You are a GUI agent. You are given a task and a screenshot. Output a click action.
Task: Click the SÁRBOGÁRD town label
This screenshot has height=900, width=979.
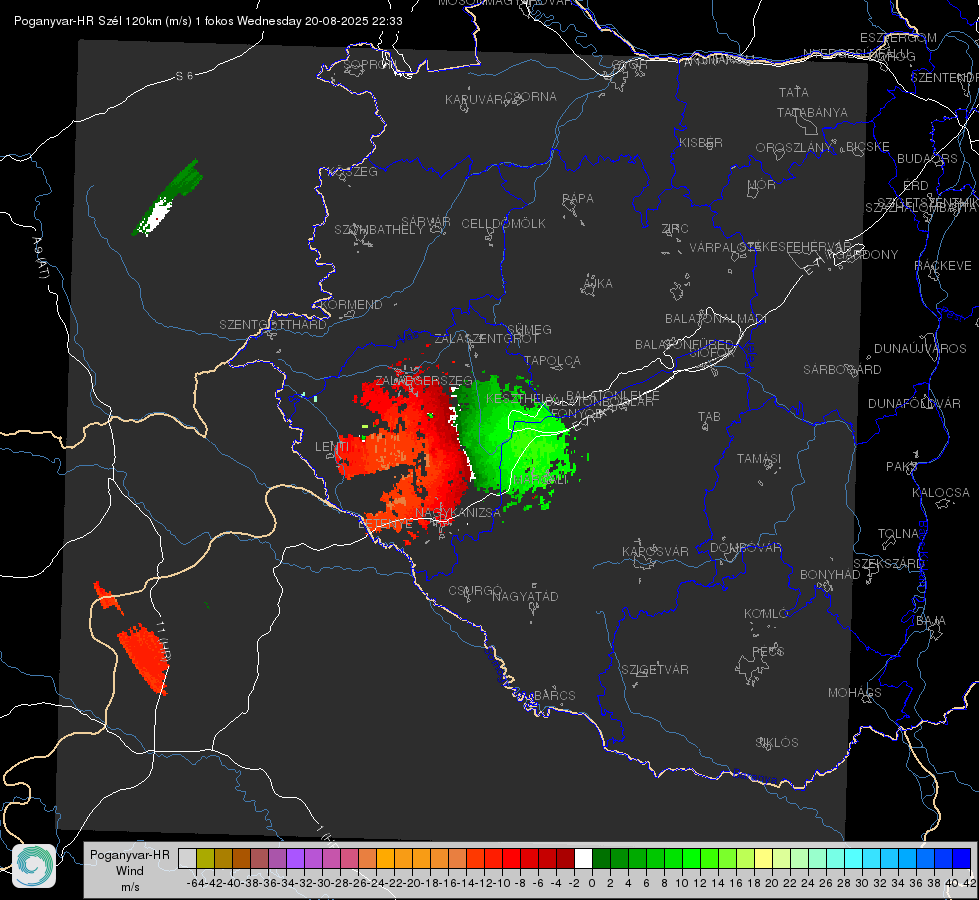point(842,370)
